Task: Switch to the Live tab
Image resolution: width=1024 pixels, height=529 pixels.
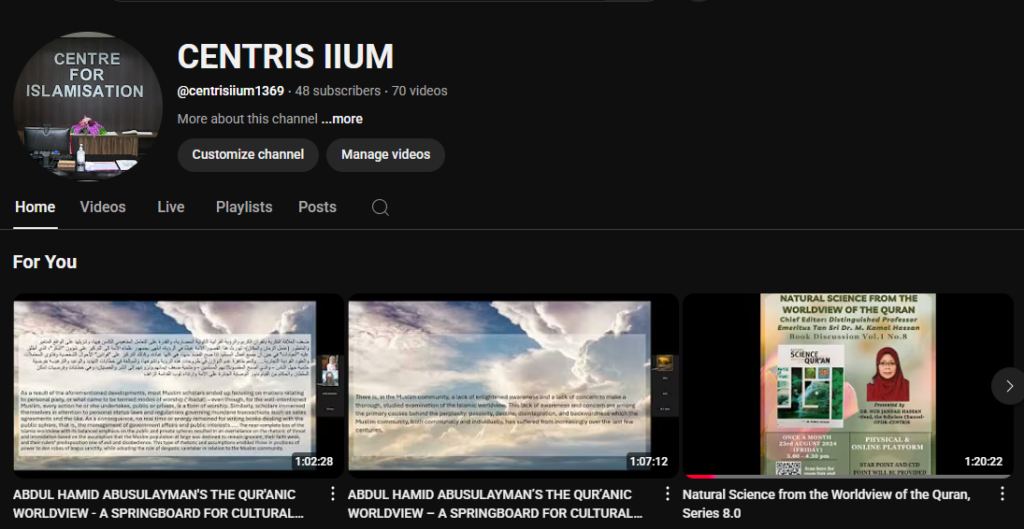Action: click(171, 208)
